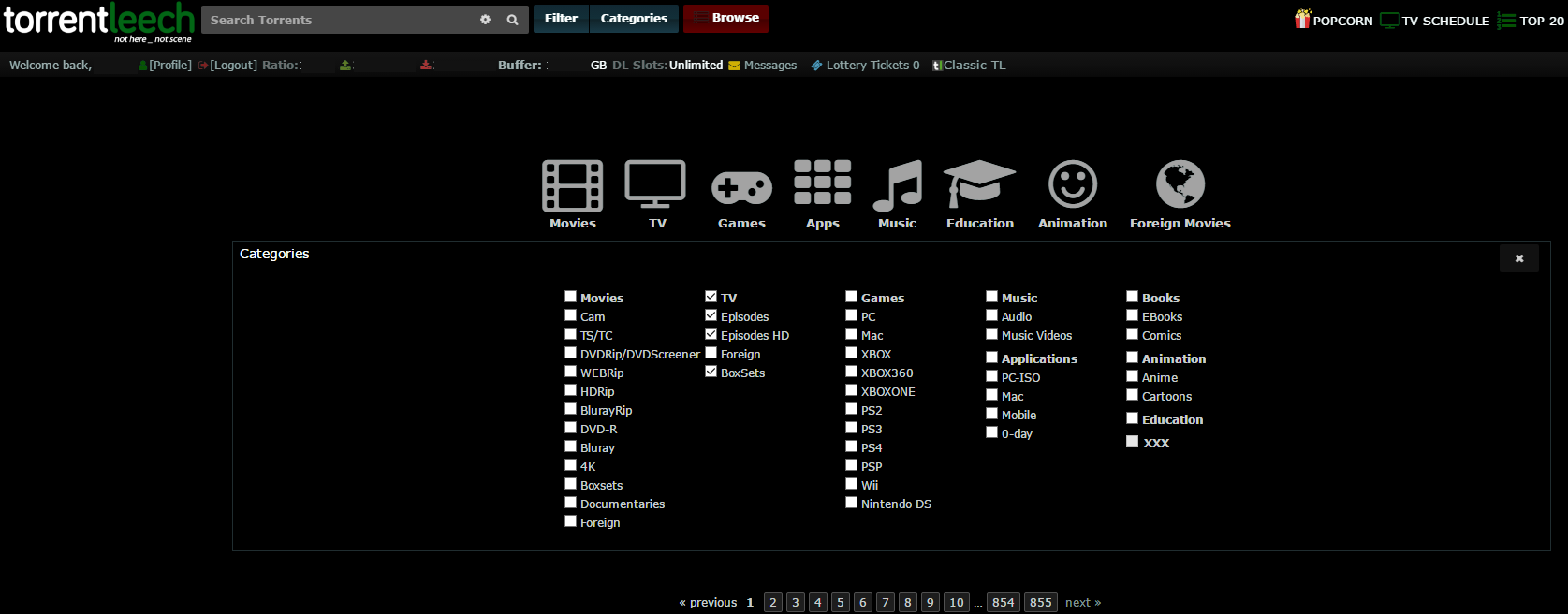Click the Top 20 list icon
1568x614 pixels.
(x=1506, y=21)
